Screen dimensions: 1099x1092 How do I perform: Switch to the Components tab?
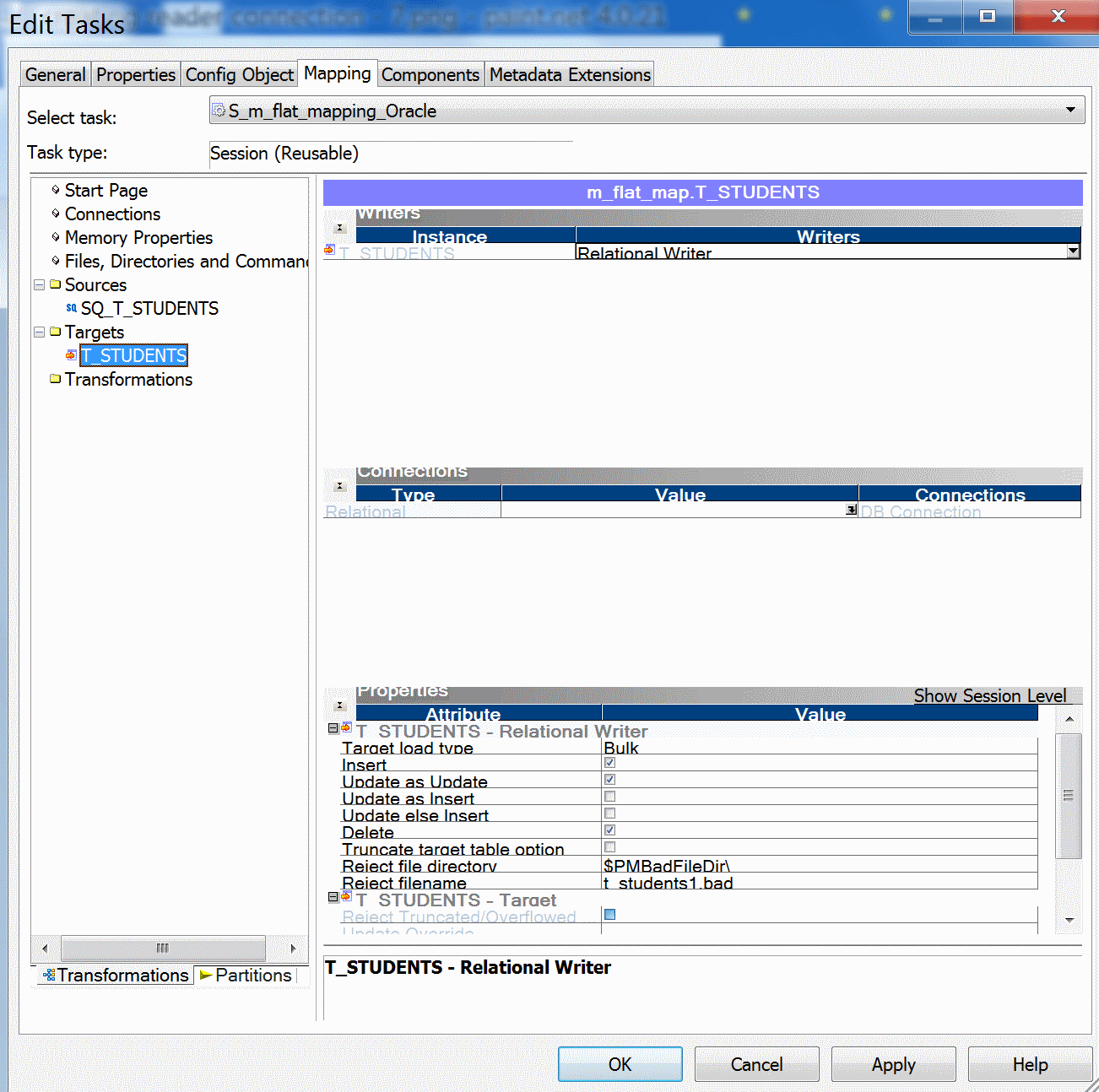[x=430, y=74]
